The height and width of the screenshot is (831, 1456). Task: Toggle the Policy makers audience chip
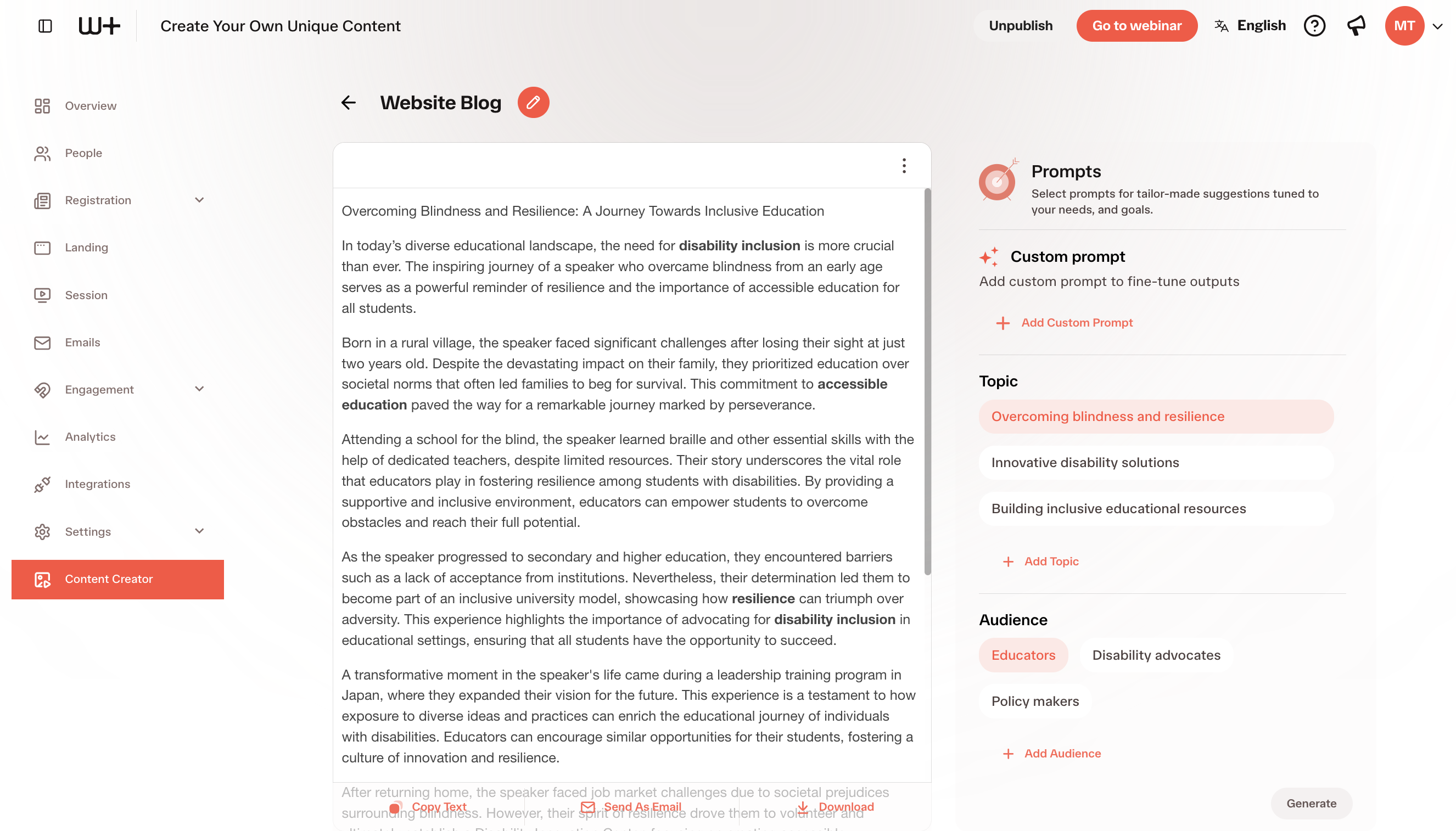[x=1035, y=701]
